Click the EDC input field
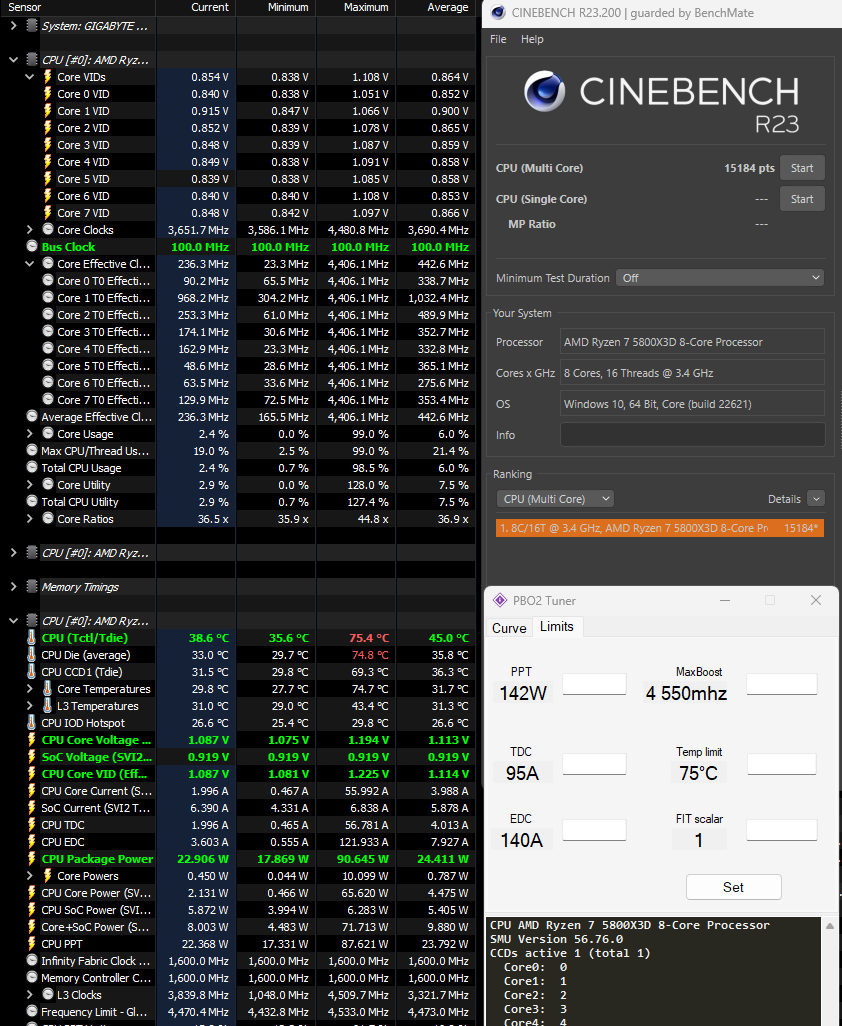The image size is (842, 1026). pyautogui.click(x=594, y=830)
